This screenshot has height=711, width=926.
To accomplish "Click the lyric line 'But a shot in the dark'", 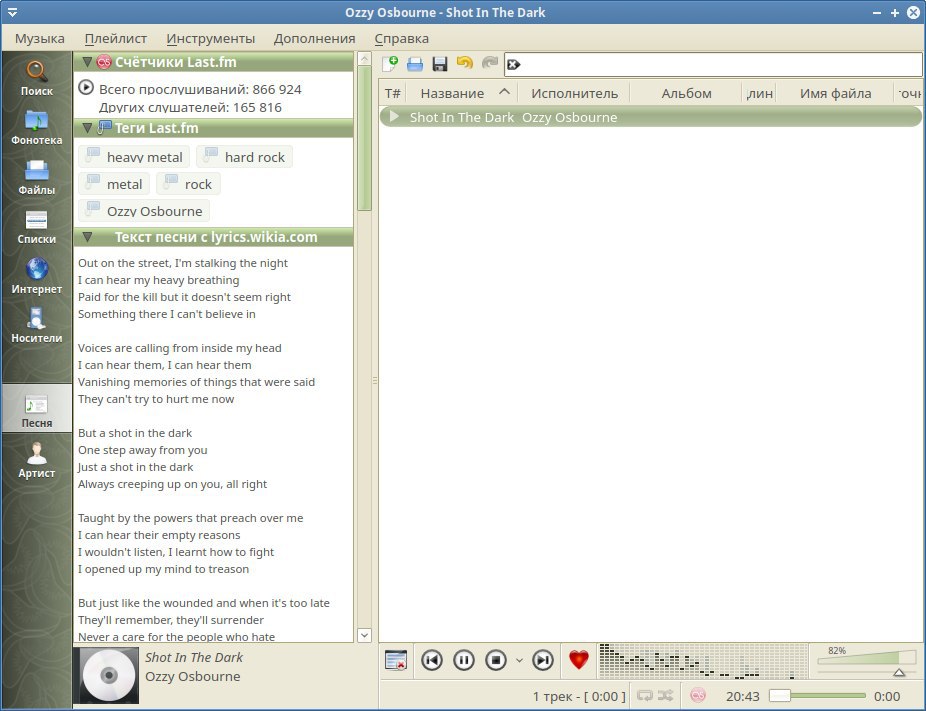I will (135, 433).
